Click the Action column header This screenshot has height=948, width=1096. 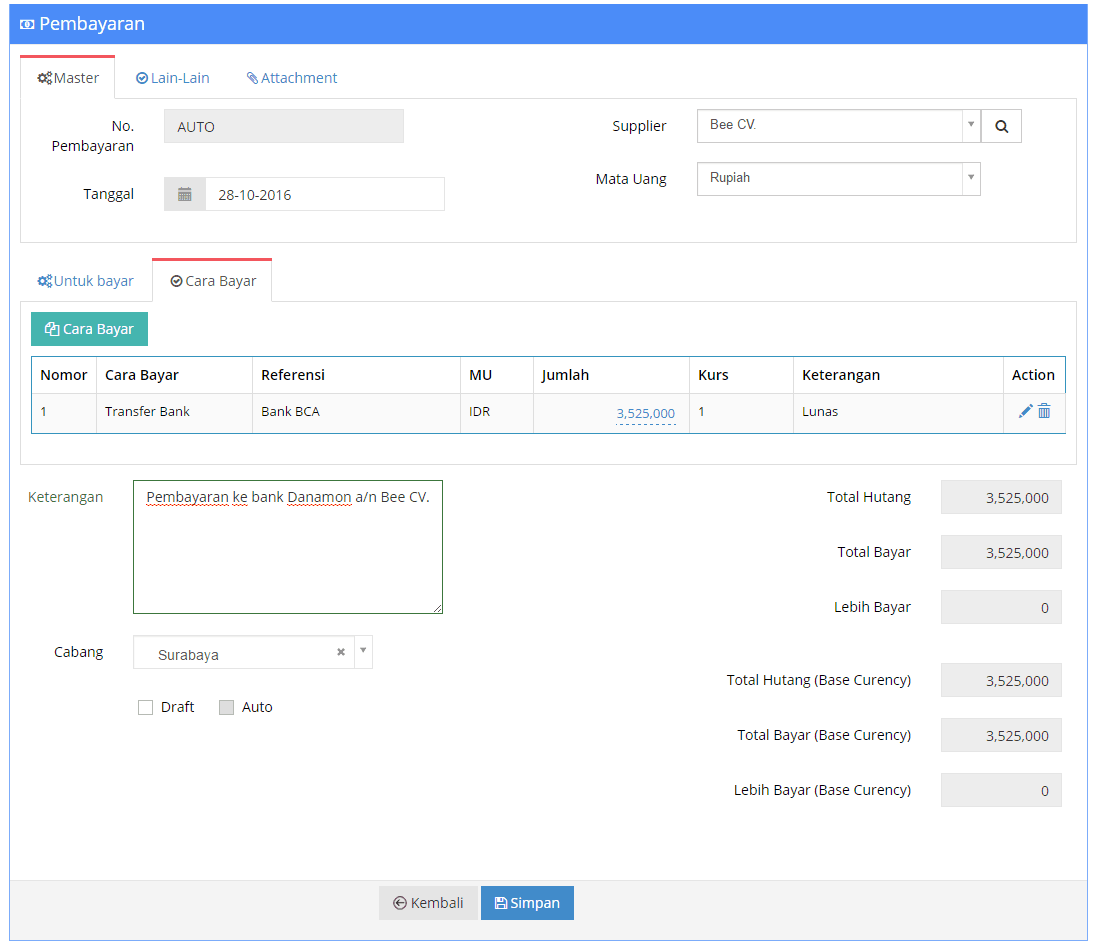click(x=1033, y=375)
